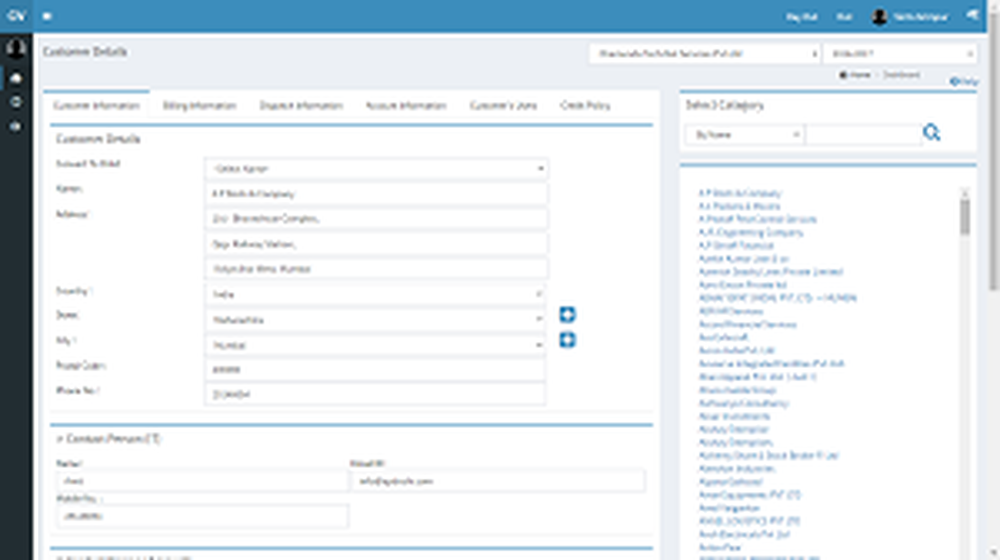Open the user profile avatar in the header
The height and width of the screenshot is (560, 1000).
879,17
